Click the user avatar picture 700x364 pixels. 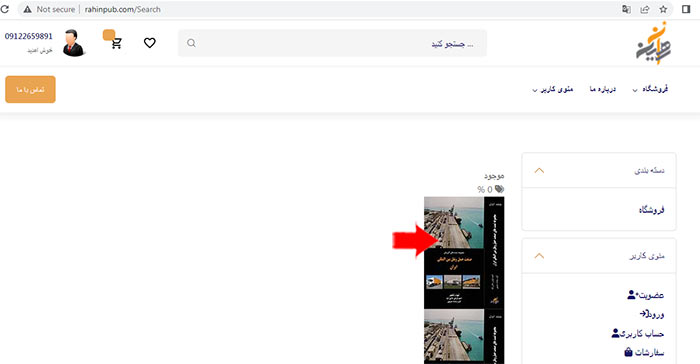[73, 43]
